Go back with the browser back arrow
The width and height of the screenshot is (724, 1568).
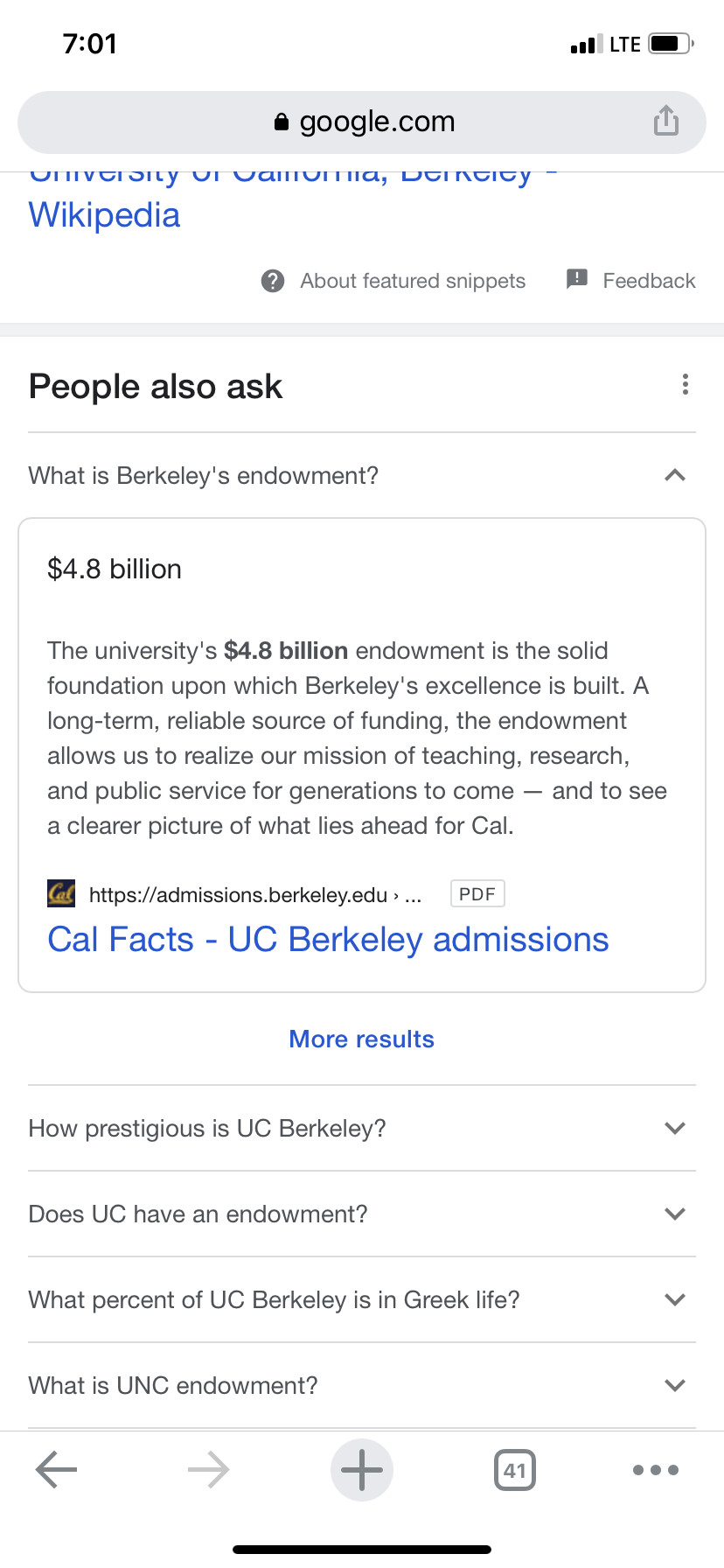[x=57, y=1470]
